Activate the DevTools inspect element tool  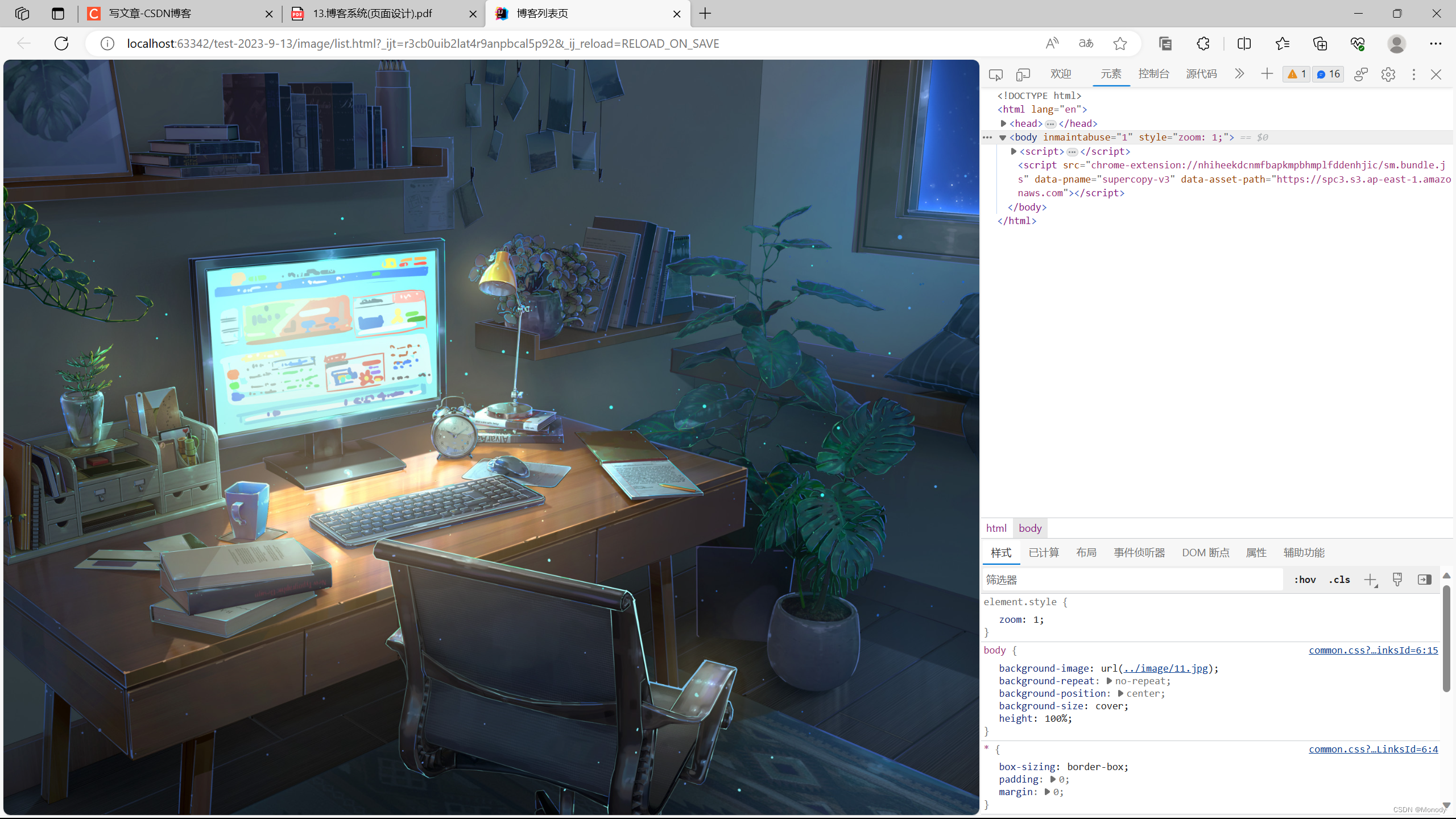(x=995, y=75)
